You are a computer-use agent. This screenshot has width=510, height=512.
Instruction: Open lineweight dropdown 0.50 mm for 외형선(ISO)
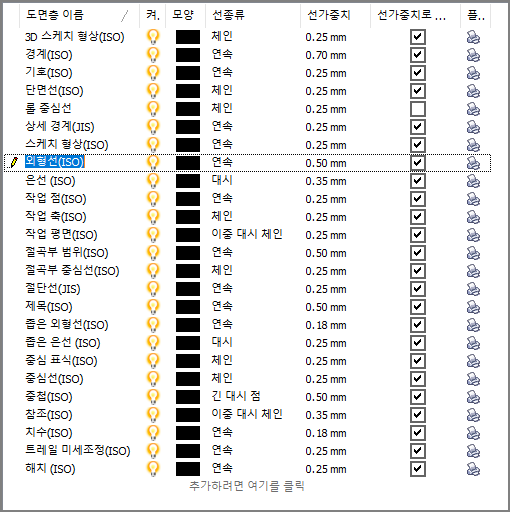326,163
